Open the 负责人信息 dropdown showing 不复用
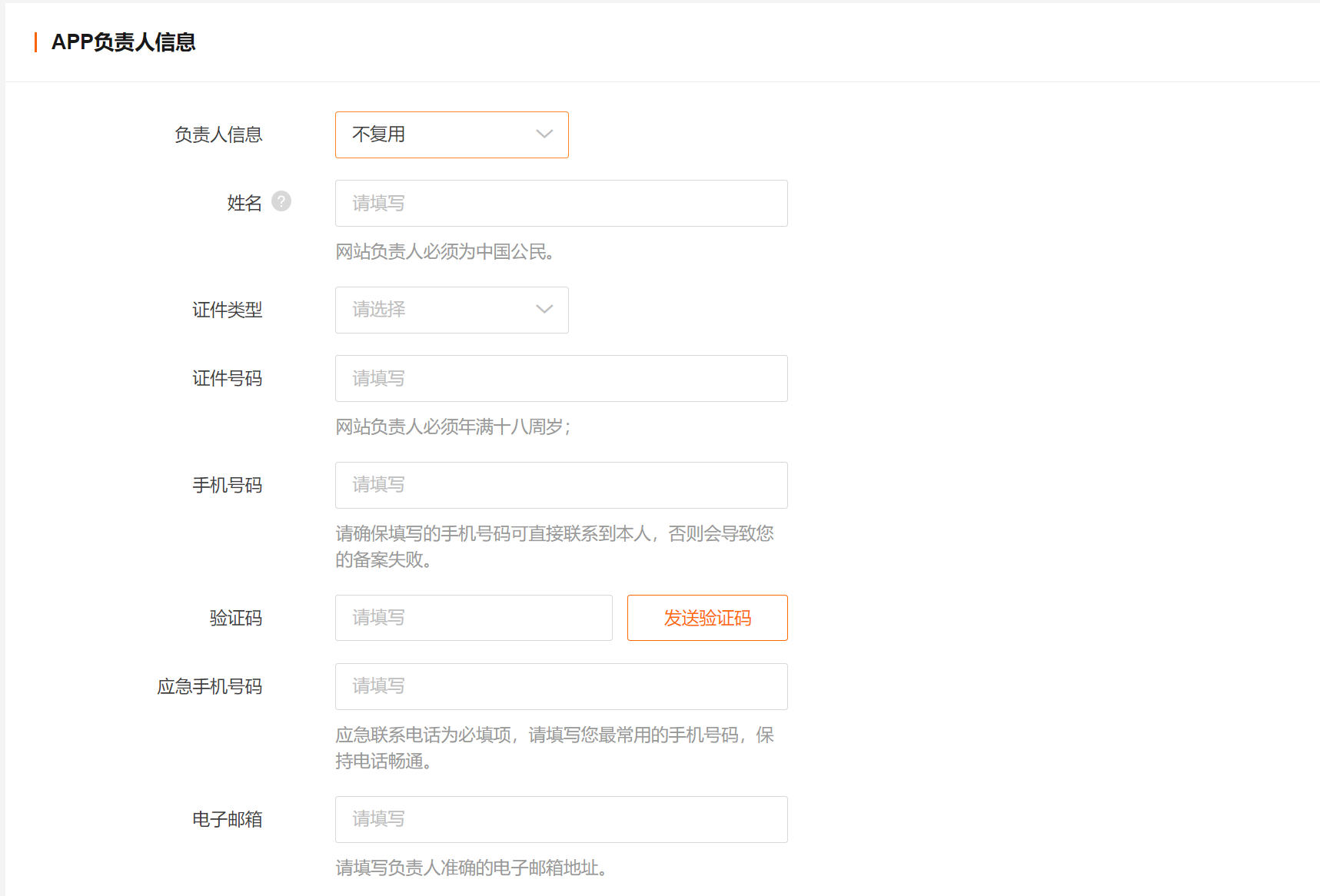 [451, 134]
